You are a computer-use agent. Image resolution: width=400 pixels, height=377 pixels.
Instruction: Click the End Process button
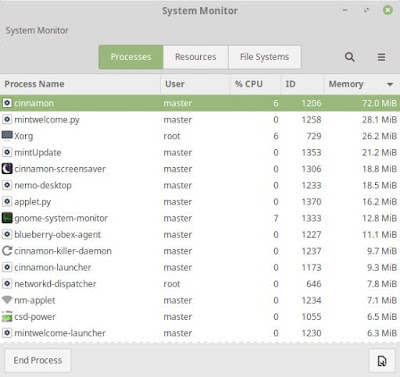click(38, 360)
